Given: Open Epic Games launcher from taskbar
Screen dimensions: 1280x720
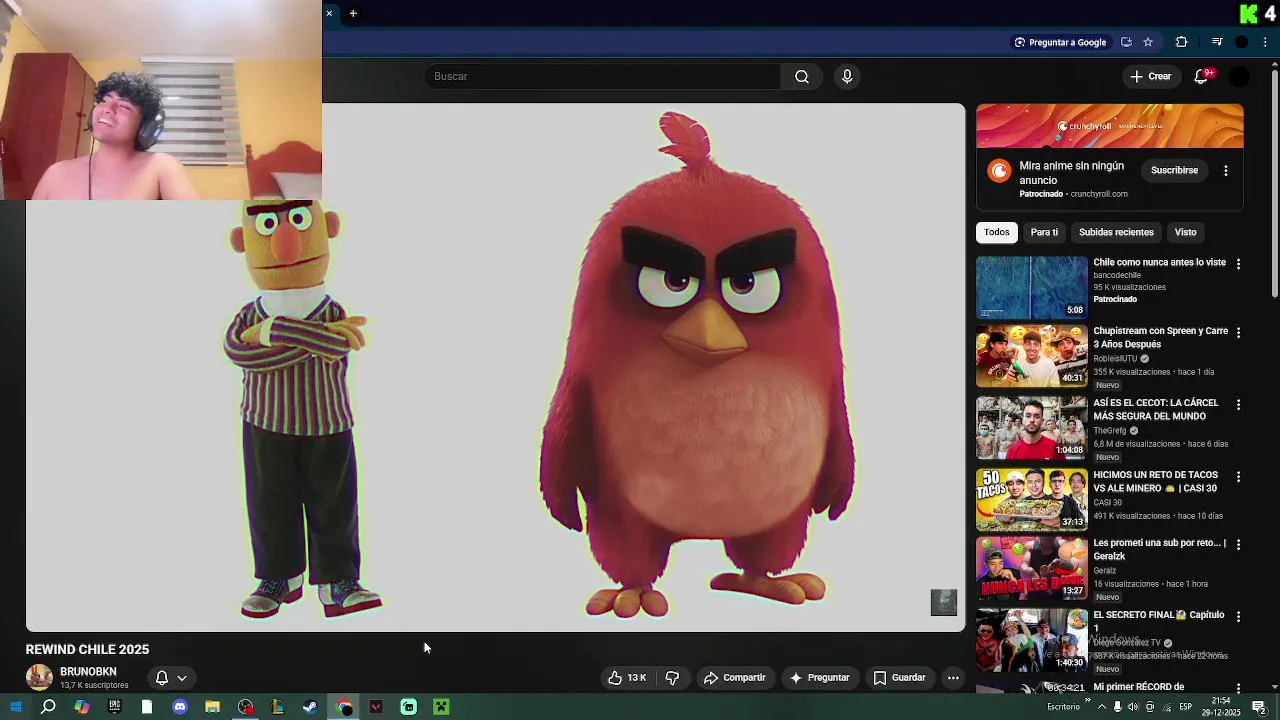Looking at the screenshot, I should (x=114, y=707).
